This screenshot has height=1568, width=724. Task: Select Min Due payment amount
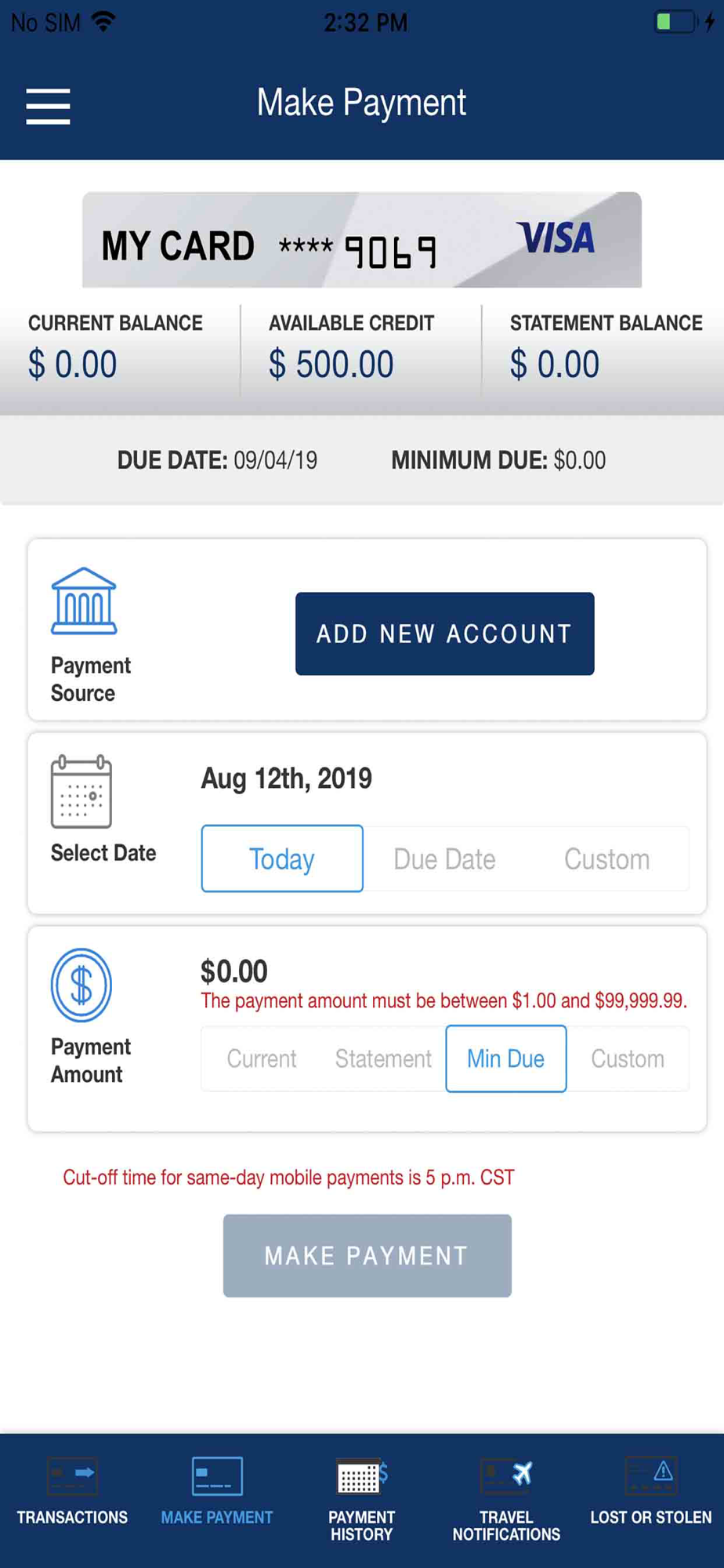[x=506, y=1058]
